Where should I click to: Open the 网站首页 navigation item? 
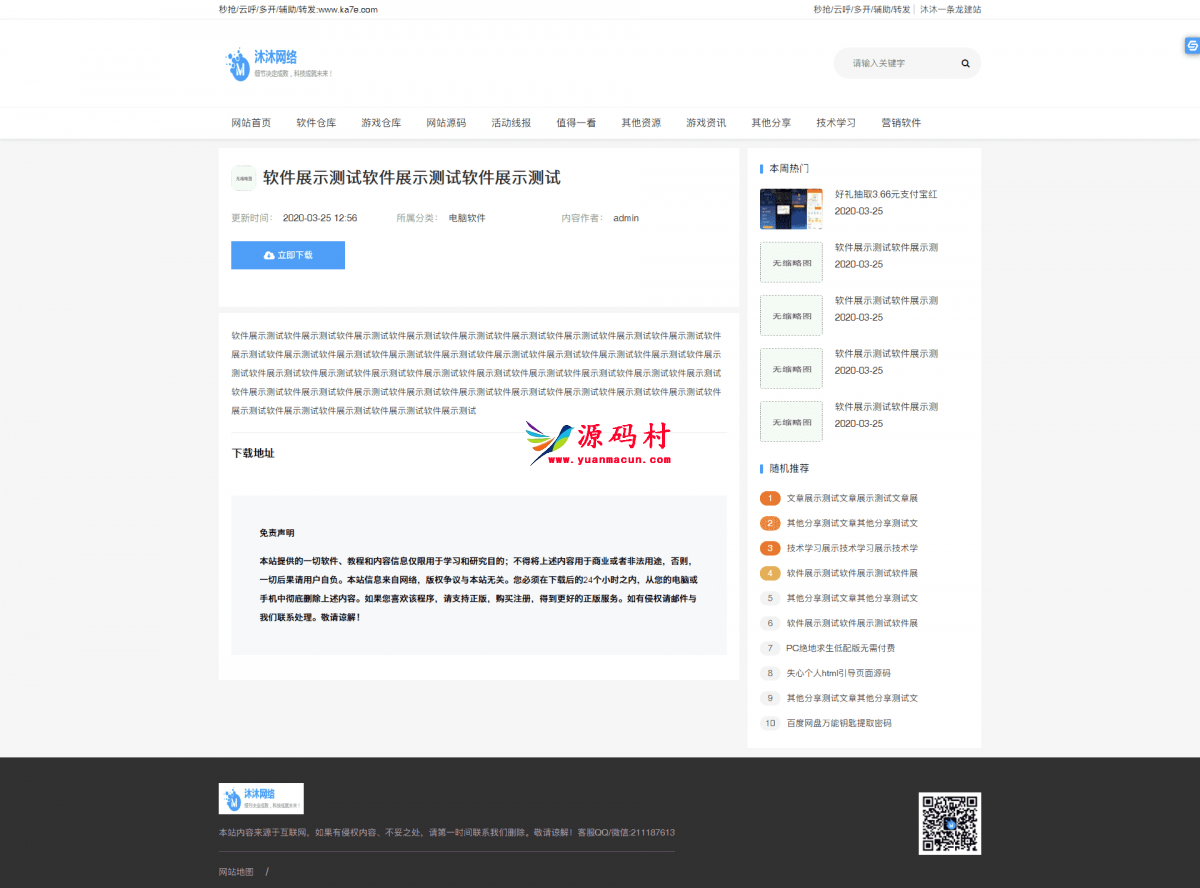coord(251,123)
